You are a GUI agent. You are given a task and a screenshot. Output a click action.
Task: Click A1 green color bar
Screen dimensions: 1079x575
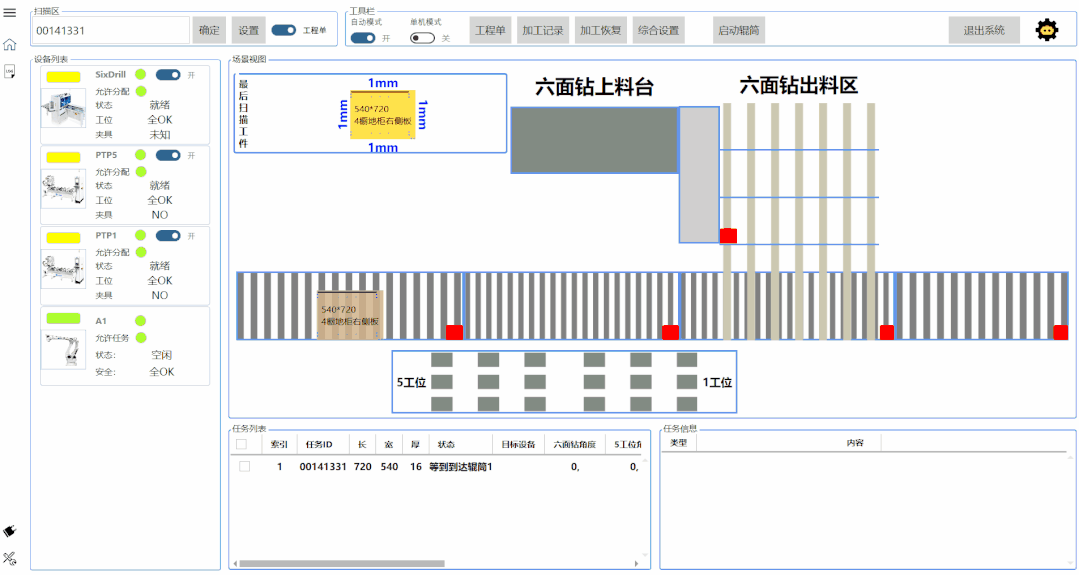[63, 318]
